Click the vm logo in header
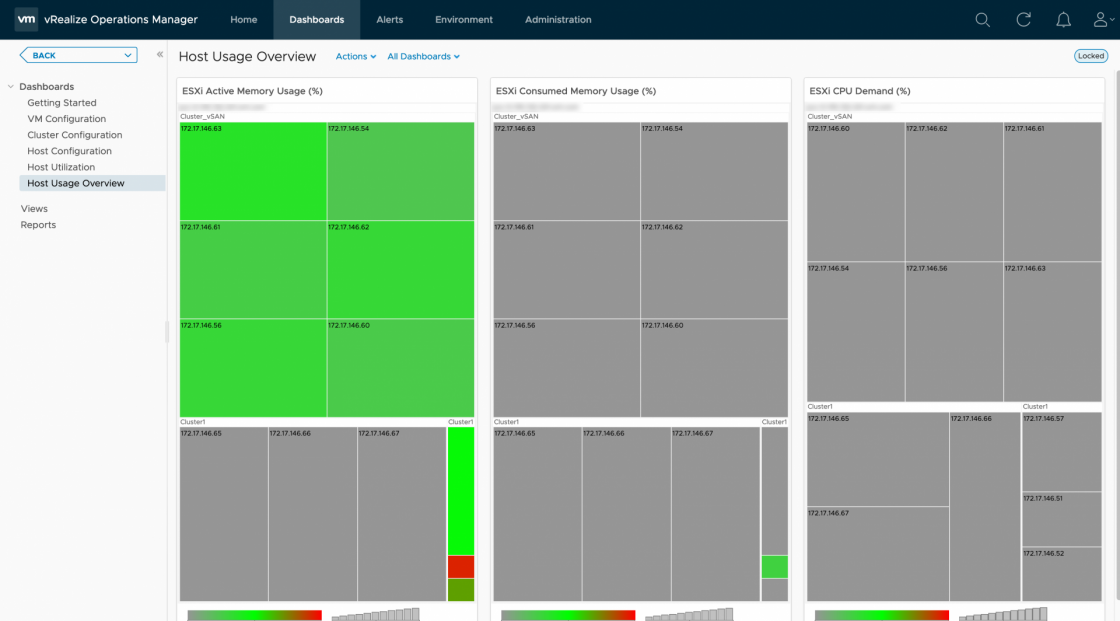 tap(27, 19)
